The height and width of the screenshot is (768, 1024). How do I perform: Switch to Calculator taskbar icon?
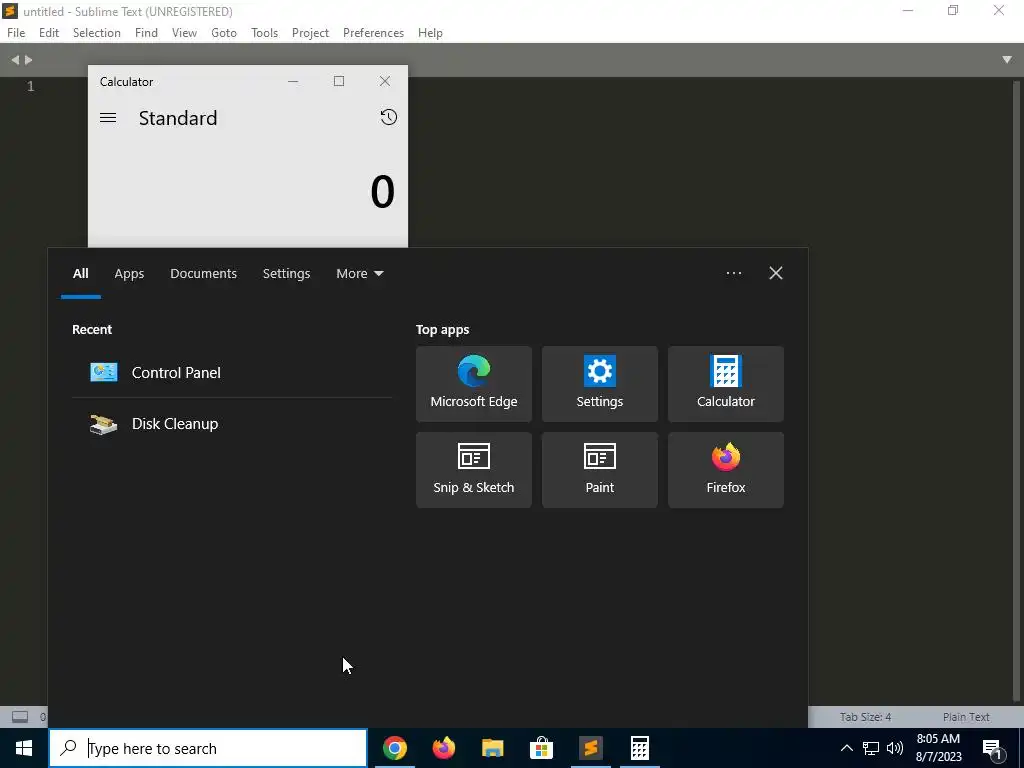coord(639,748)
